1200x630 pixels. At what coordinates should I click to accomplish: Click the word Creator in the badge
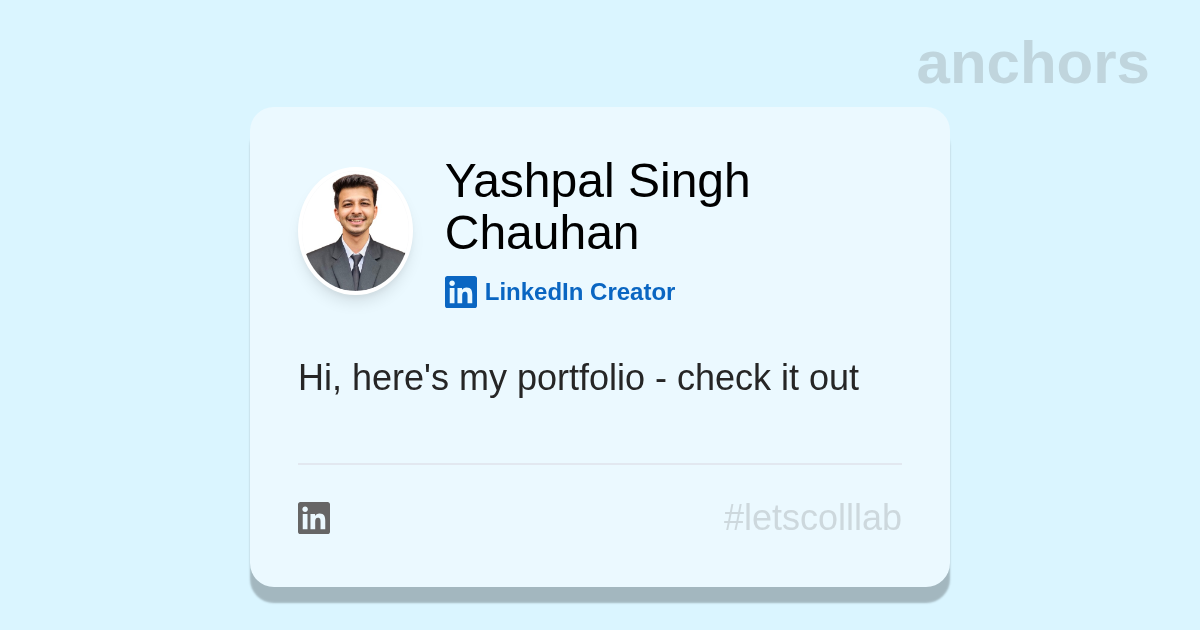coord(632,292)
